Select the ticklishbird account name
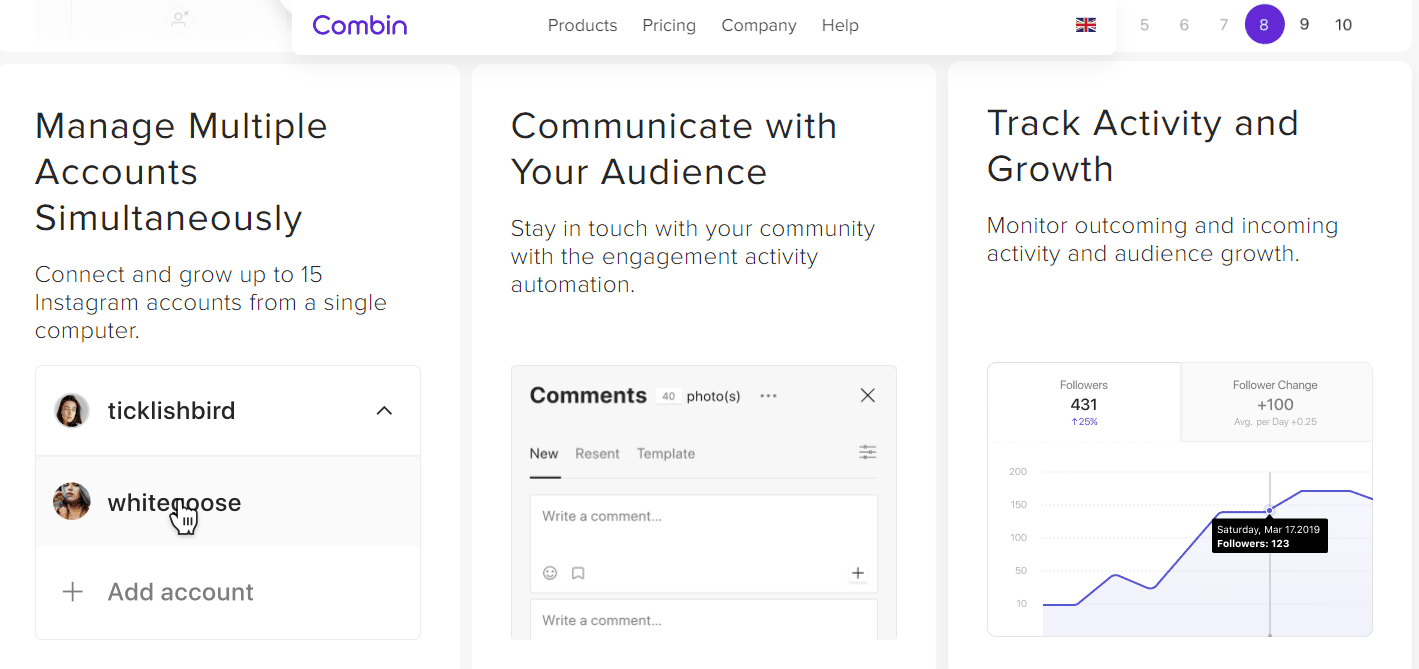 click(171, 411)
